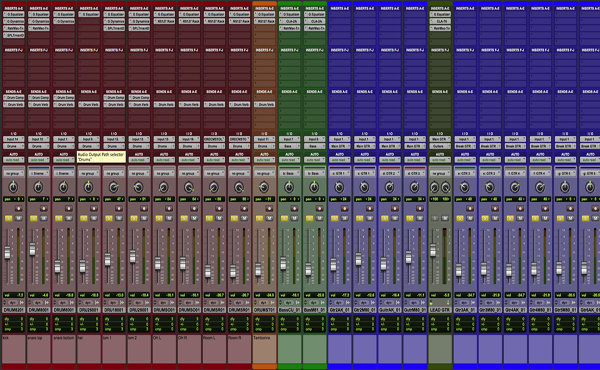Screen dimensions: 600x370
Task: Click the pan knob on the Gtr3AK_01 track
Action: pos(465,187)
